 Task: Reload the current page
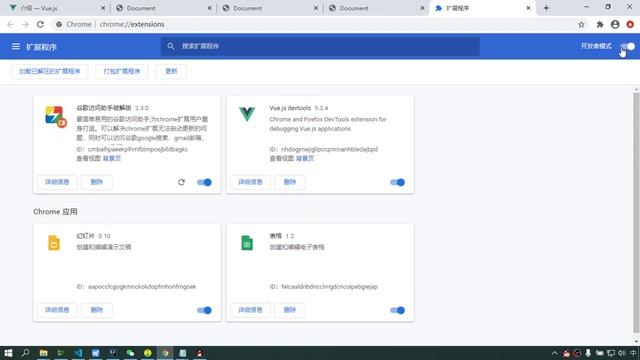click(40, 24)
